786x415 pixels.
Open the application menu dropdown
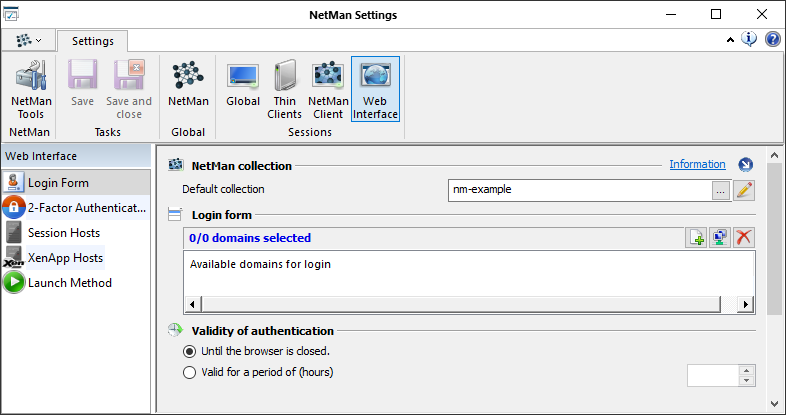(28, 40)
